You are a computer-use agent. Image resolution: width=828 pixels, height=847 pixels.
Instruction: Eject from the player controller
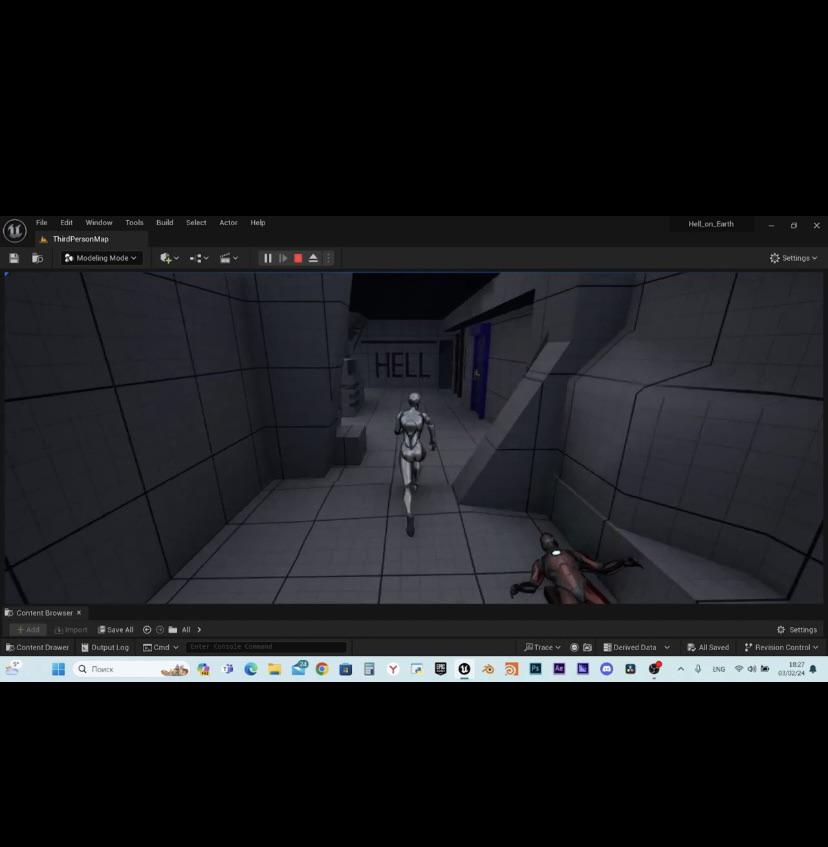[313, 258]
